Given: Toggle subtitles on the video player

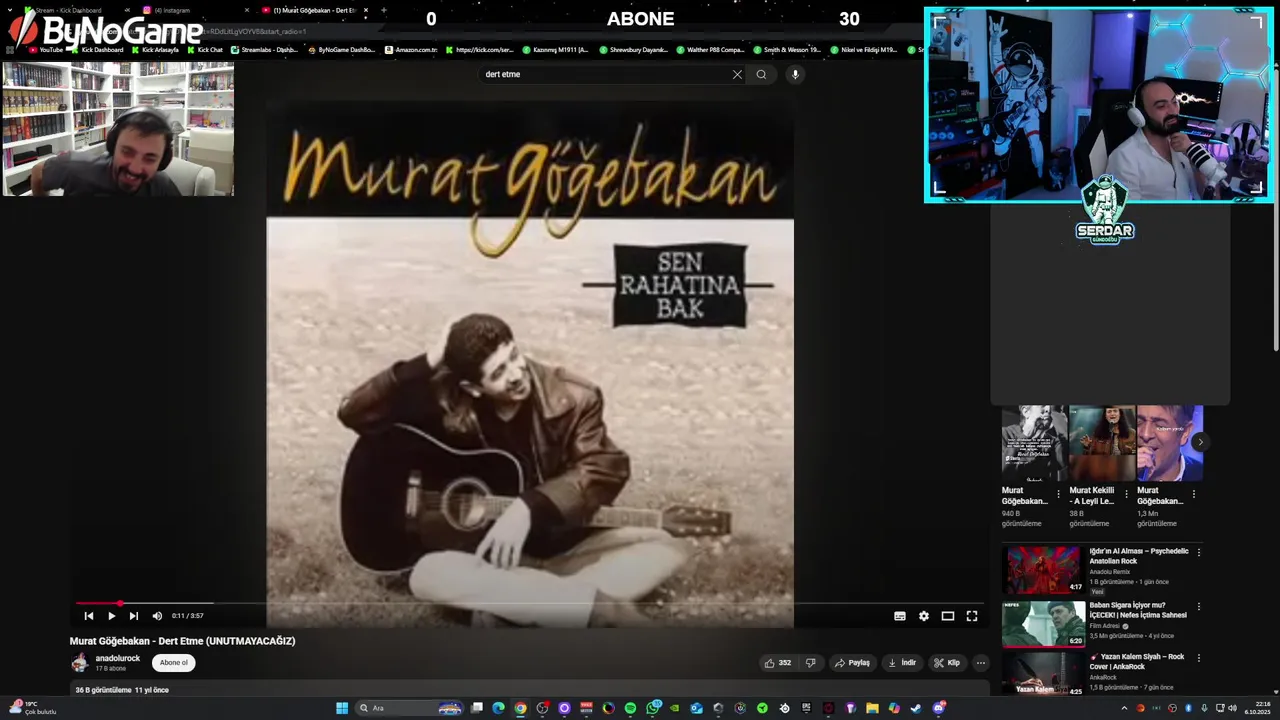Looking at the screenshot, I should point(900,616).
